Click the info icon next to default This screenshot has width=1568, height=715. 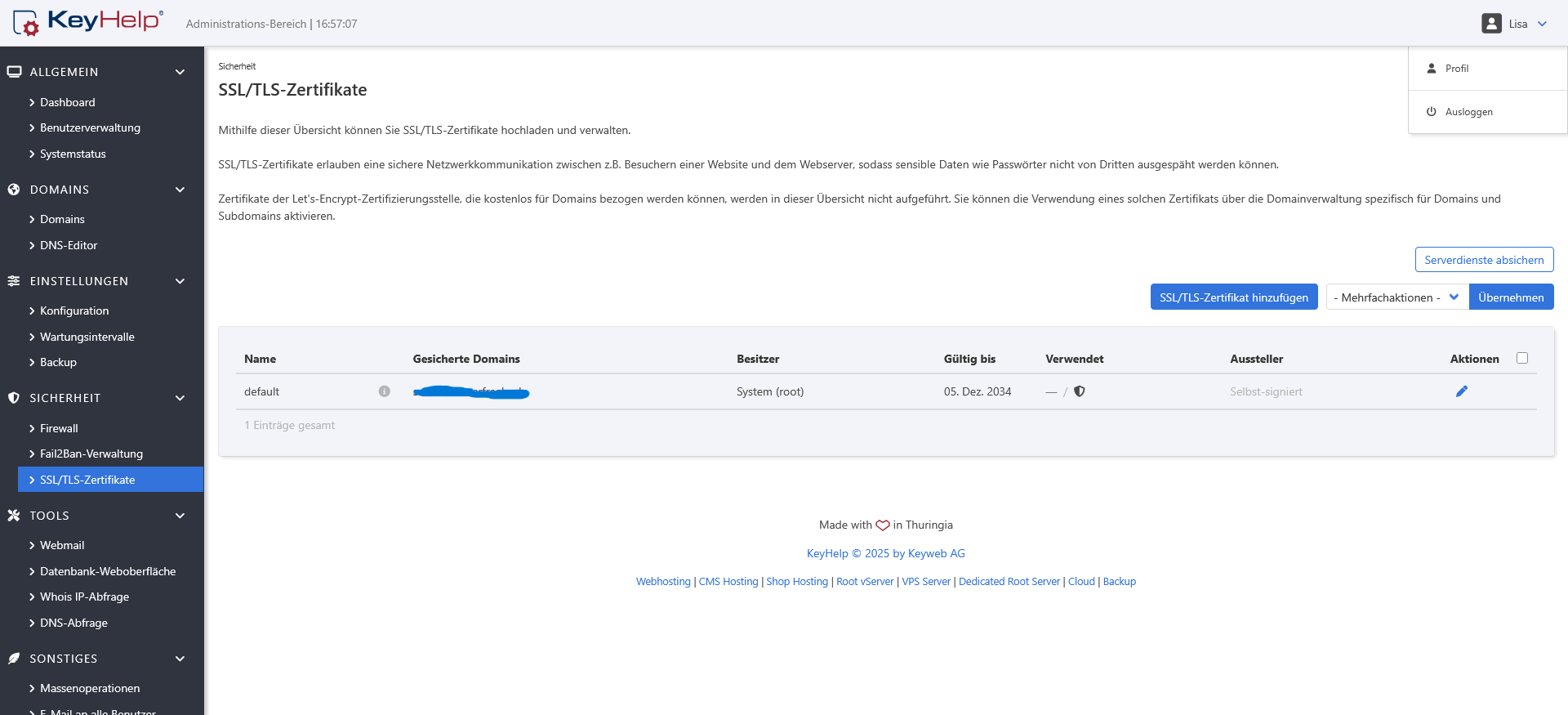click(x=384, y=391)
